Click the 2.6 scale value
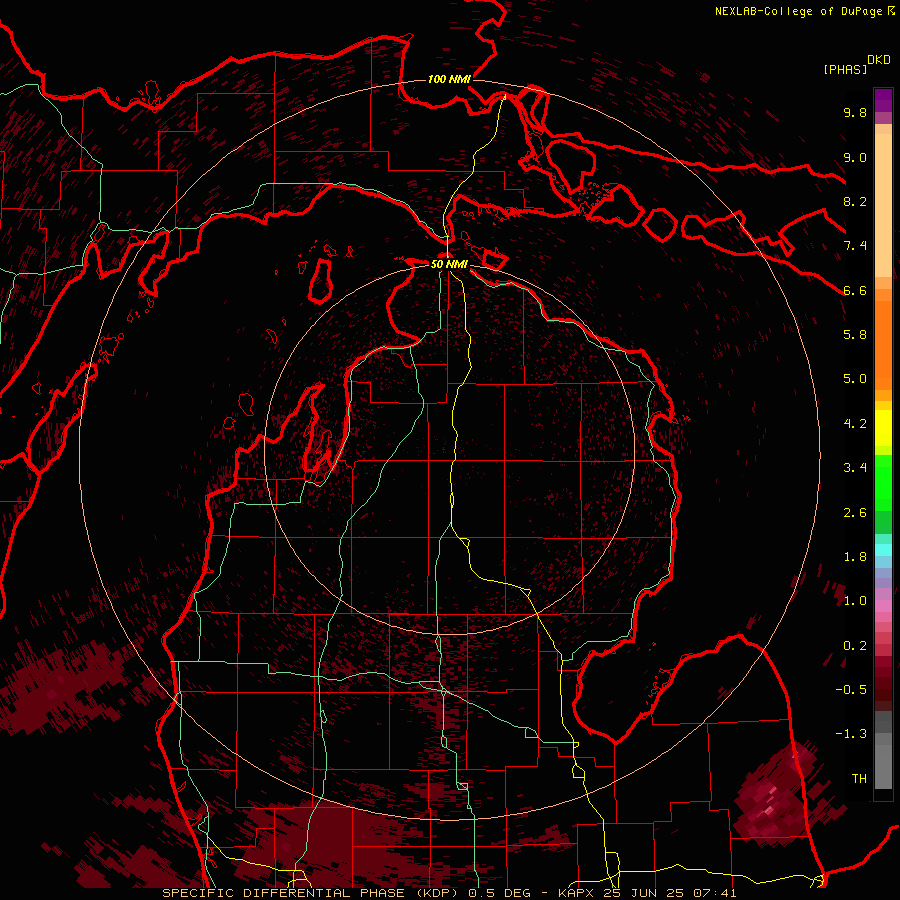900x900 pixels. [x=855, y=513]
